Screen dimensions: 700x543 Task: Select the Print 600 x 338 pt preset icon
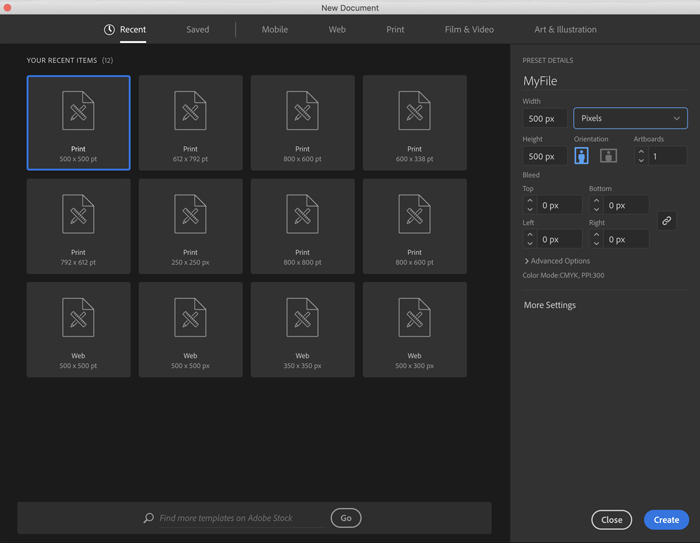(x=414, y=112)
